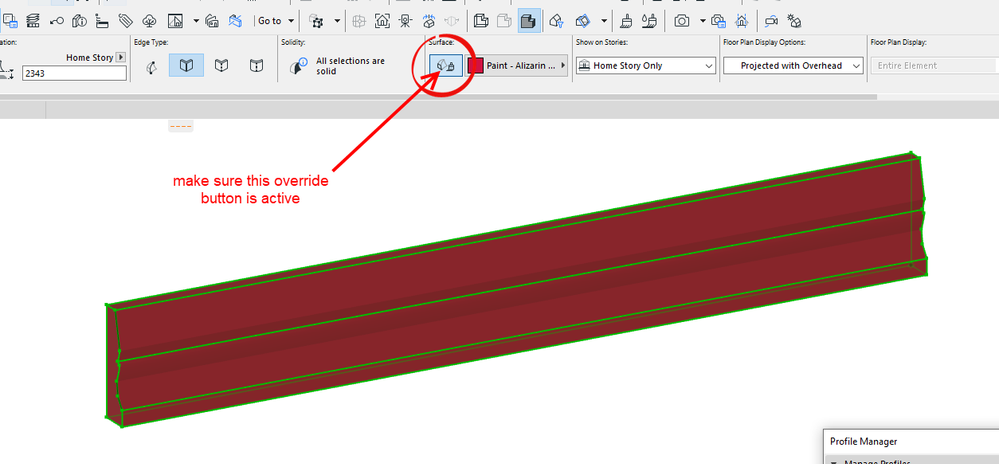Select the red morph beam in 3D view

(x=516, y=290)
